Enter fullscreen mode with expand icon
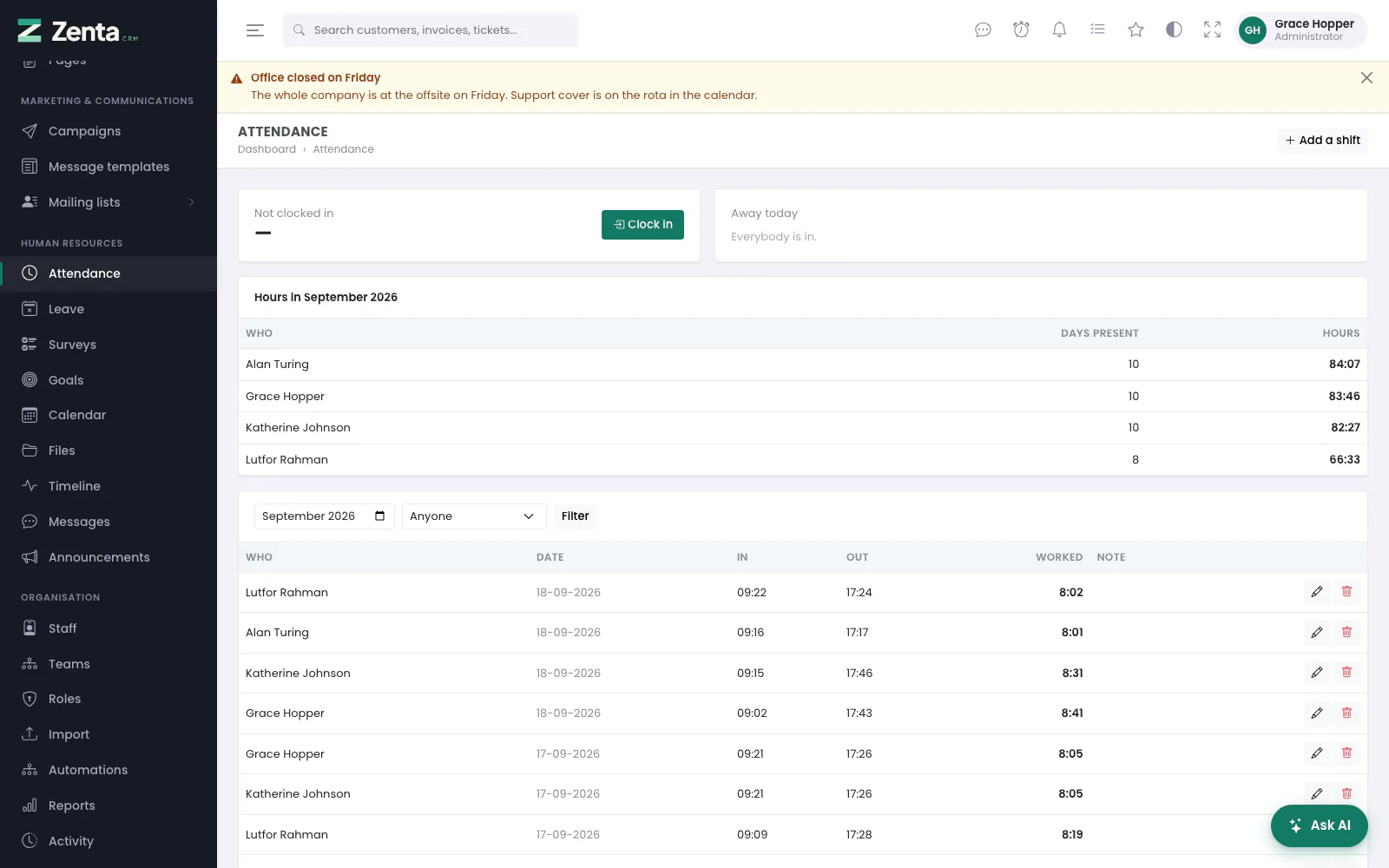Viewport: 1389px width, 868px height. click(1212, 30)
